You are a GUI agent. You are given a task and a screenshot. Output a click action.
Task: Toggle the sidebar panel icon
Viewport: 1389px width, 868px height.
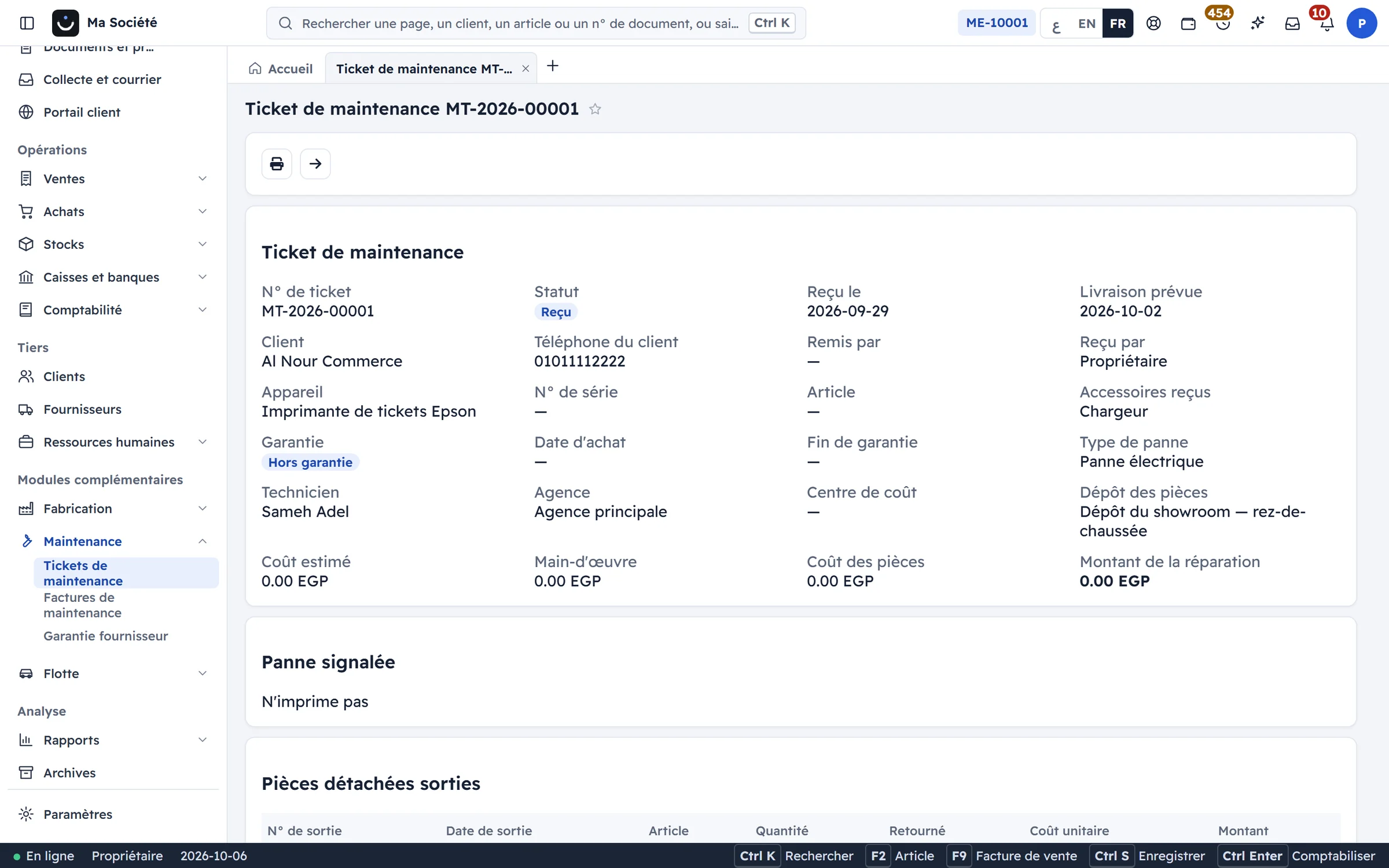pyautogui.click(x=27, y=23)
